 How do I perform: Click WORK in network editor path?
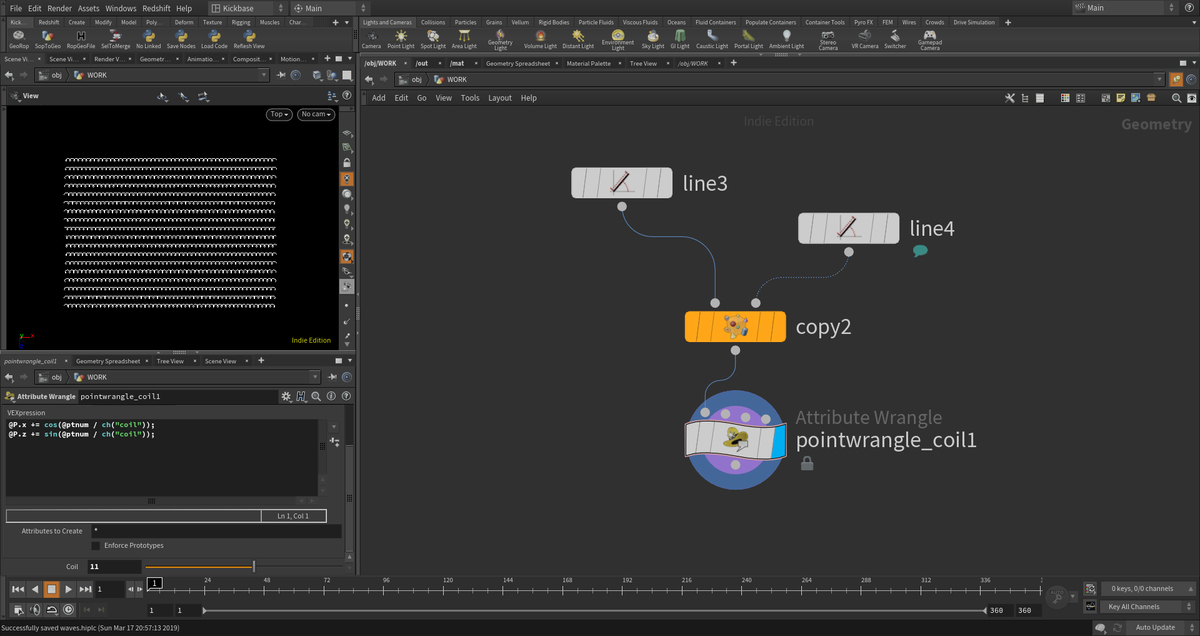(457, 79)
